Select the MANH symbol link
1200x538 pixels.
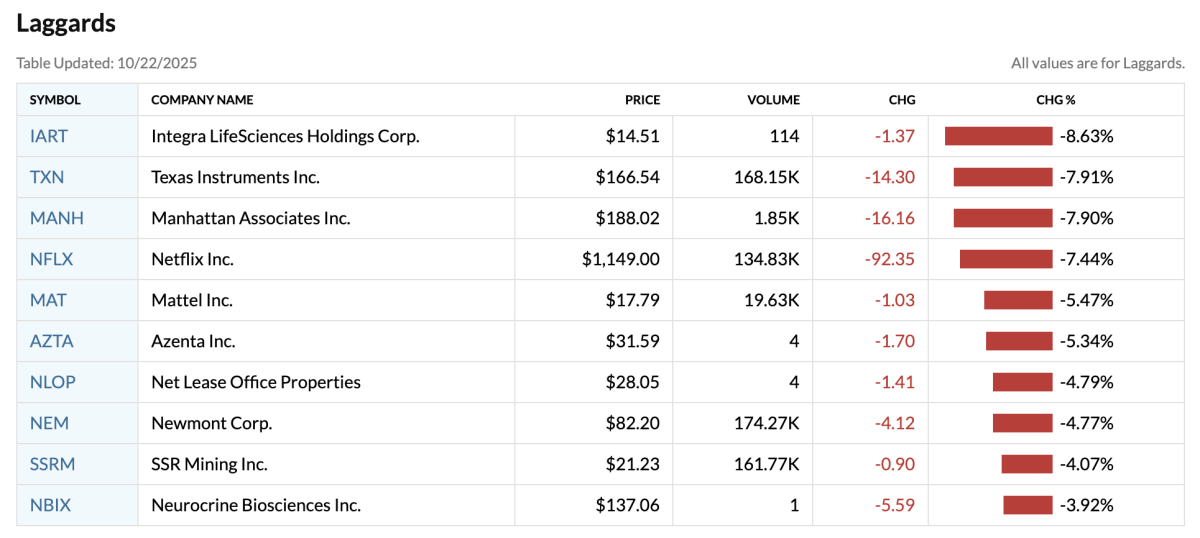[57, 218]
